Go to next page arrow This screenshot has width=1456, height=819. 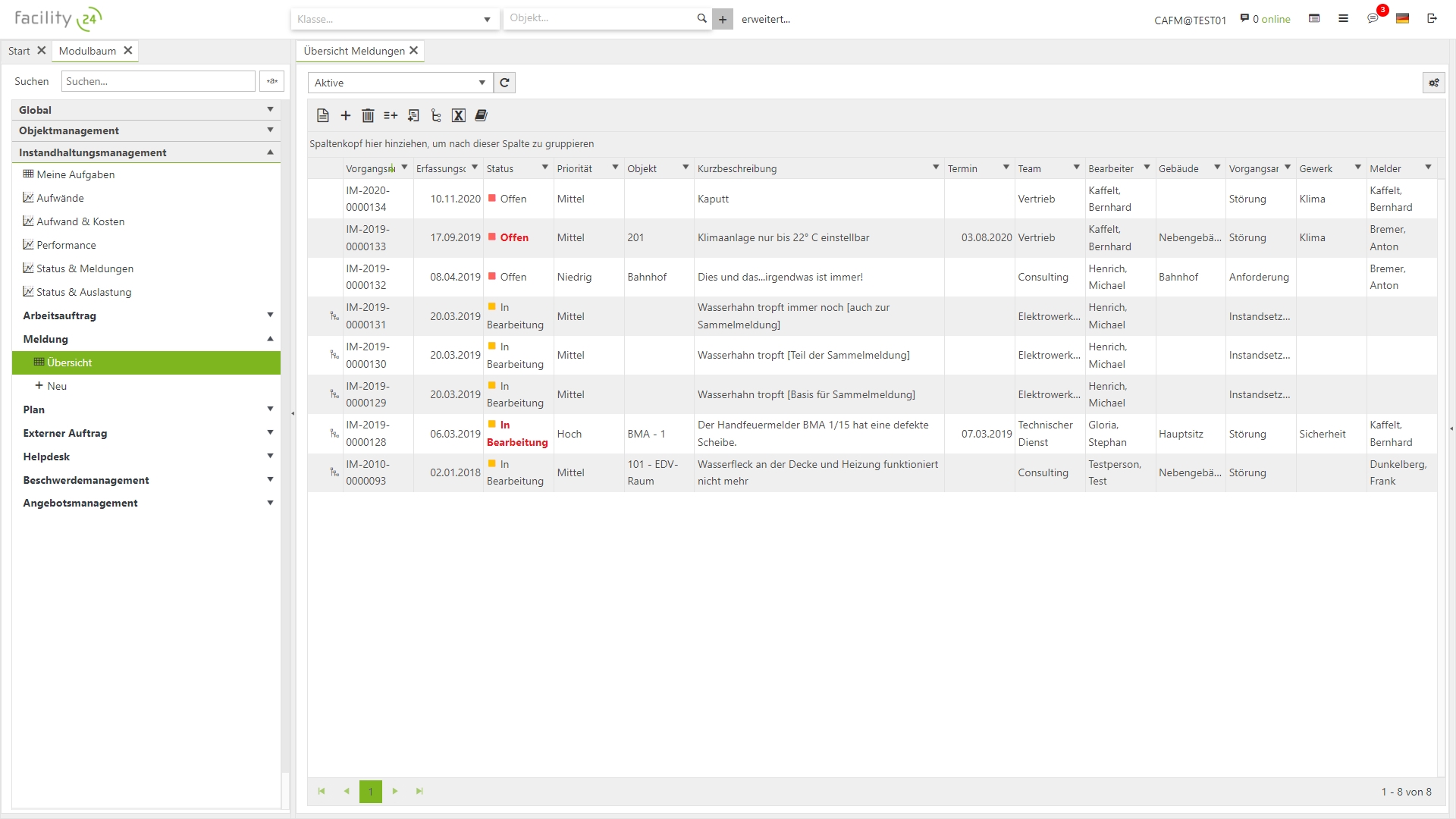(x=395, y=791)
